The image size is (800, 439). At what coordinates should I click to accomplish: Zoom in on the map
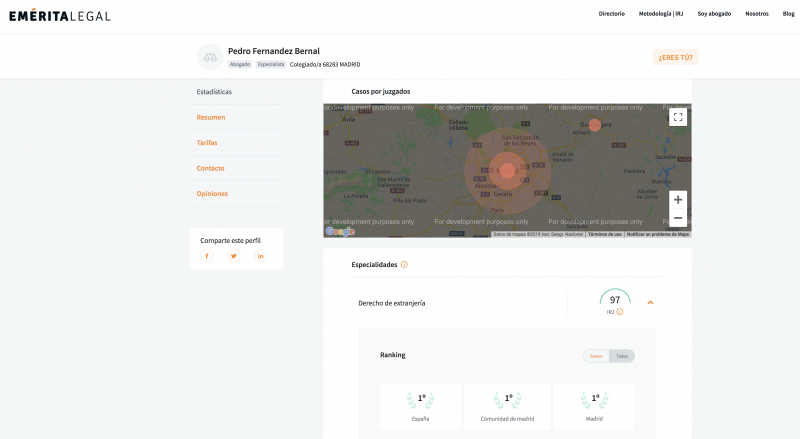(x=678, y=200)
